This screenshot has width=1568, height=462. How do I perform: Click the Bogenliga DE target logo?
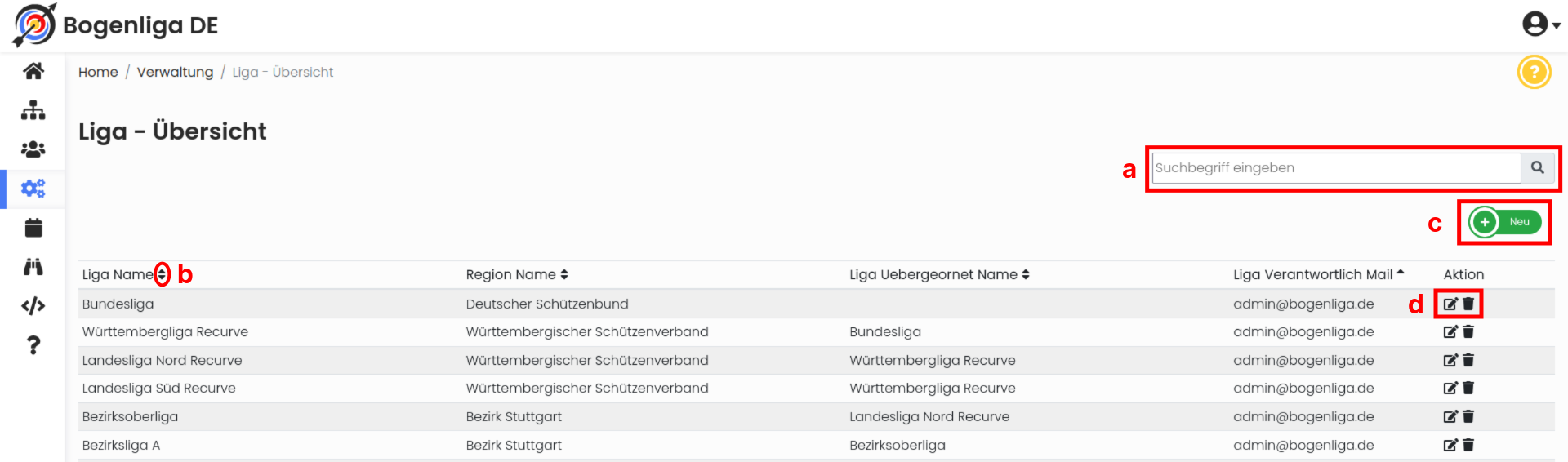pos(34,24)
